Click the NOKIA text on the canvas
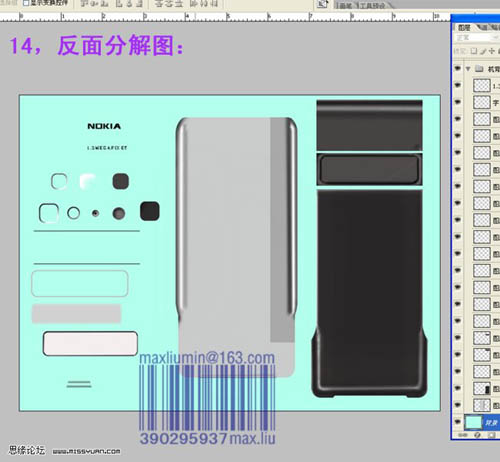The image size is (500, 462). (x=104, y=126)
